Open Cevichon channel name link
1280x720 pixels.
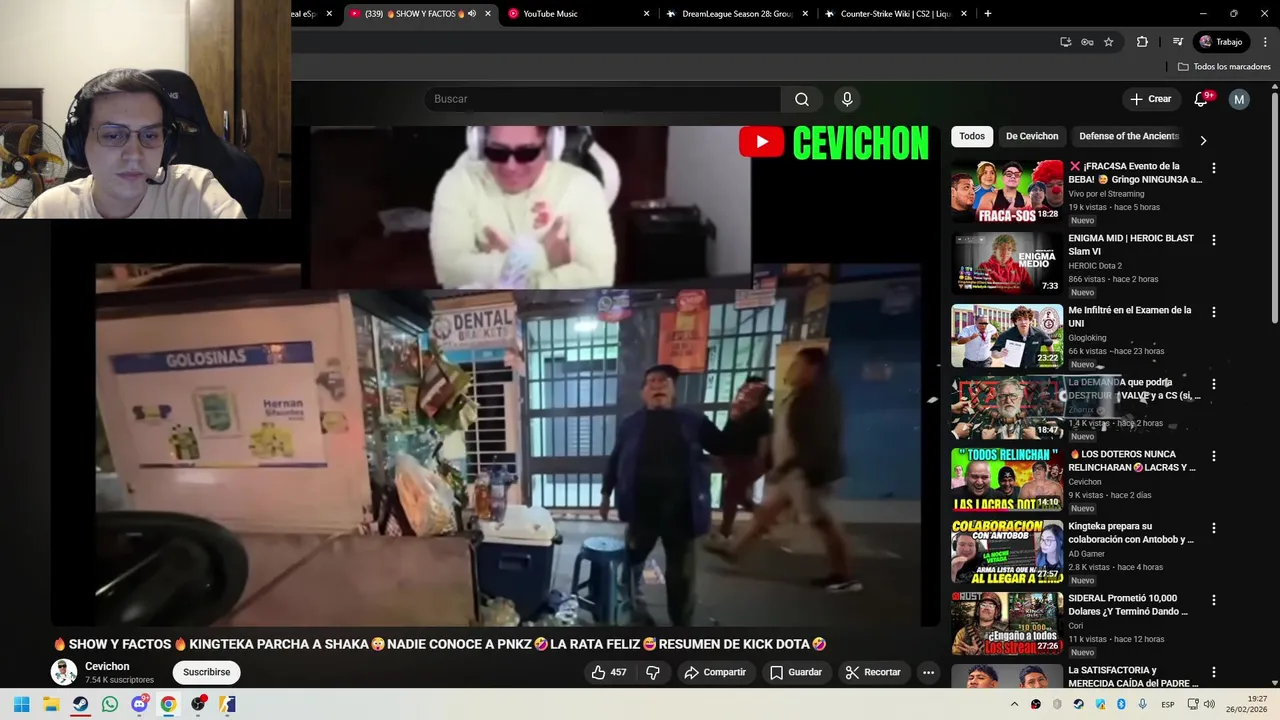(x=107, y=666)
